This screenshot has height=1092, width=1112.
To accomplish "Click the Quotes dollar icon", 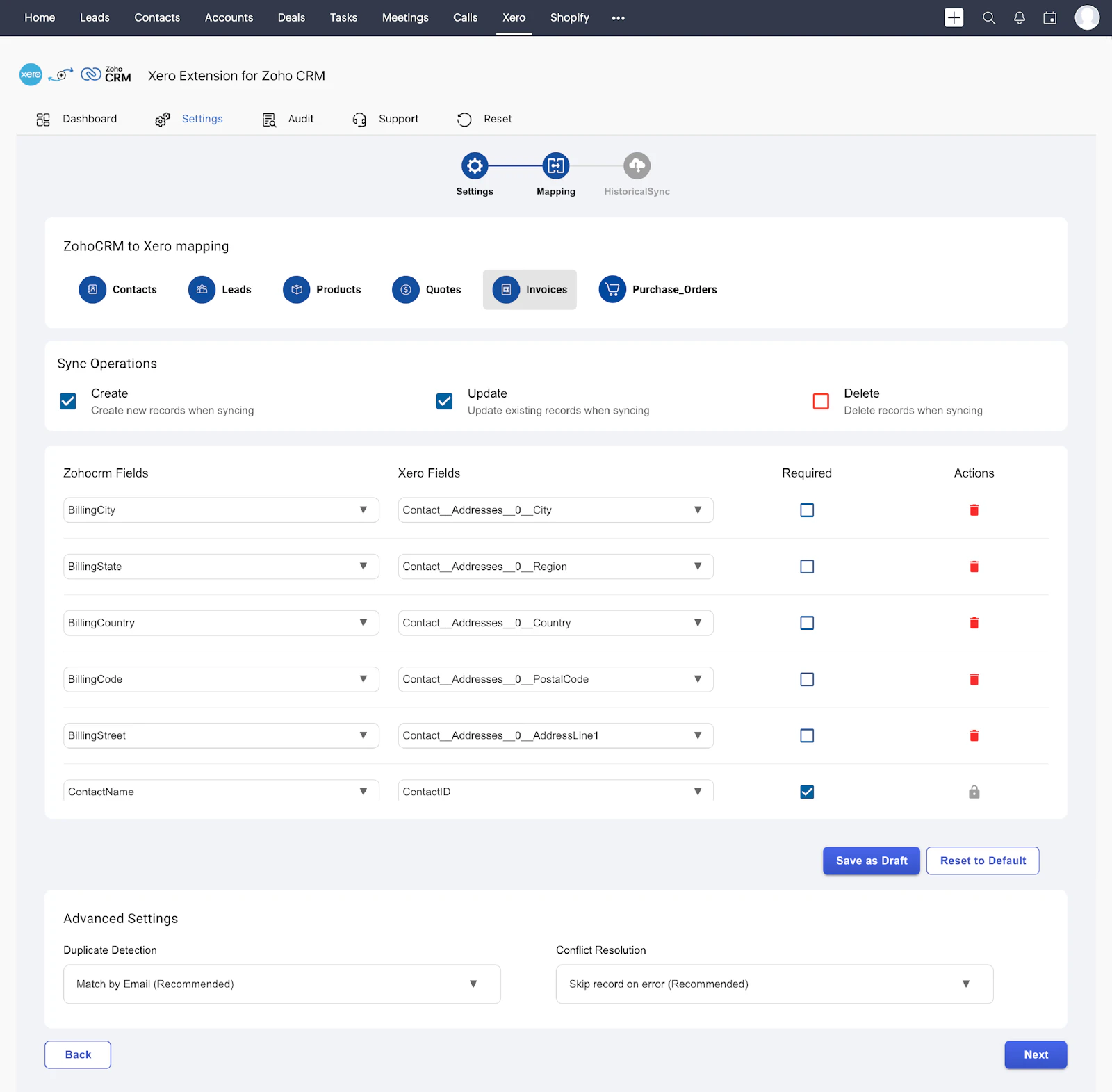I will (x=406, y=289).
